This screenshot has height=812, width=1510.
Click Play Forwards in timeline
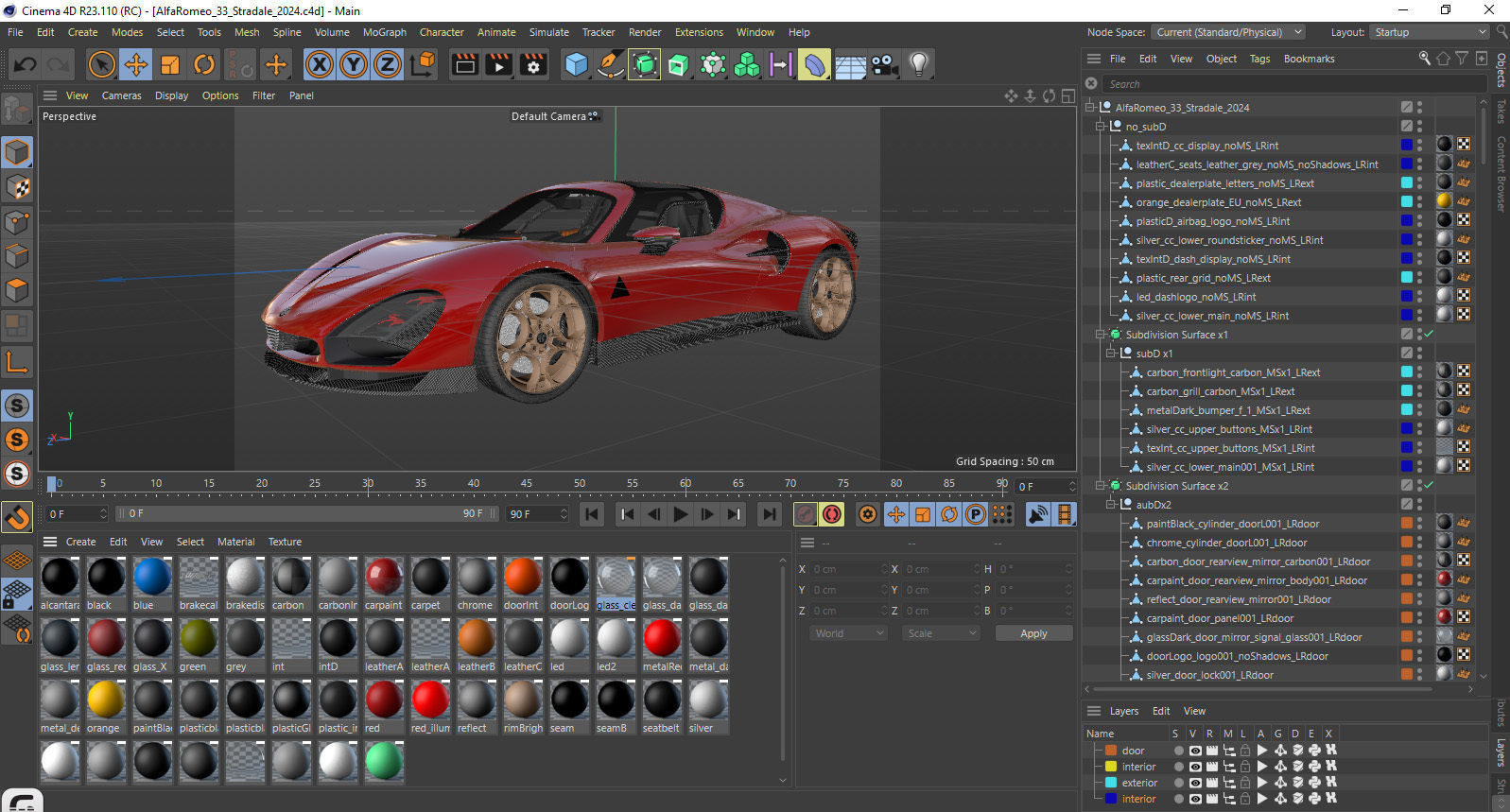[680, 514]
